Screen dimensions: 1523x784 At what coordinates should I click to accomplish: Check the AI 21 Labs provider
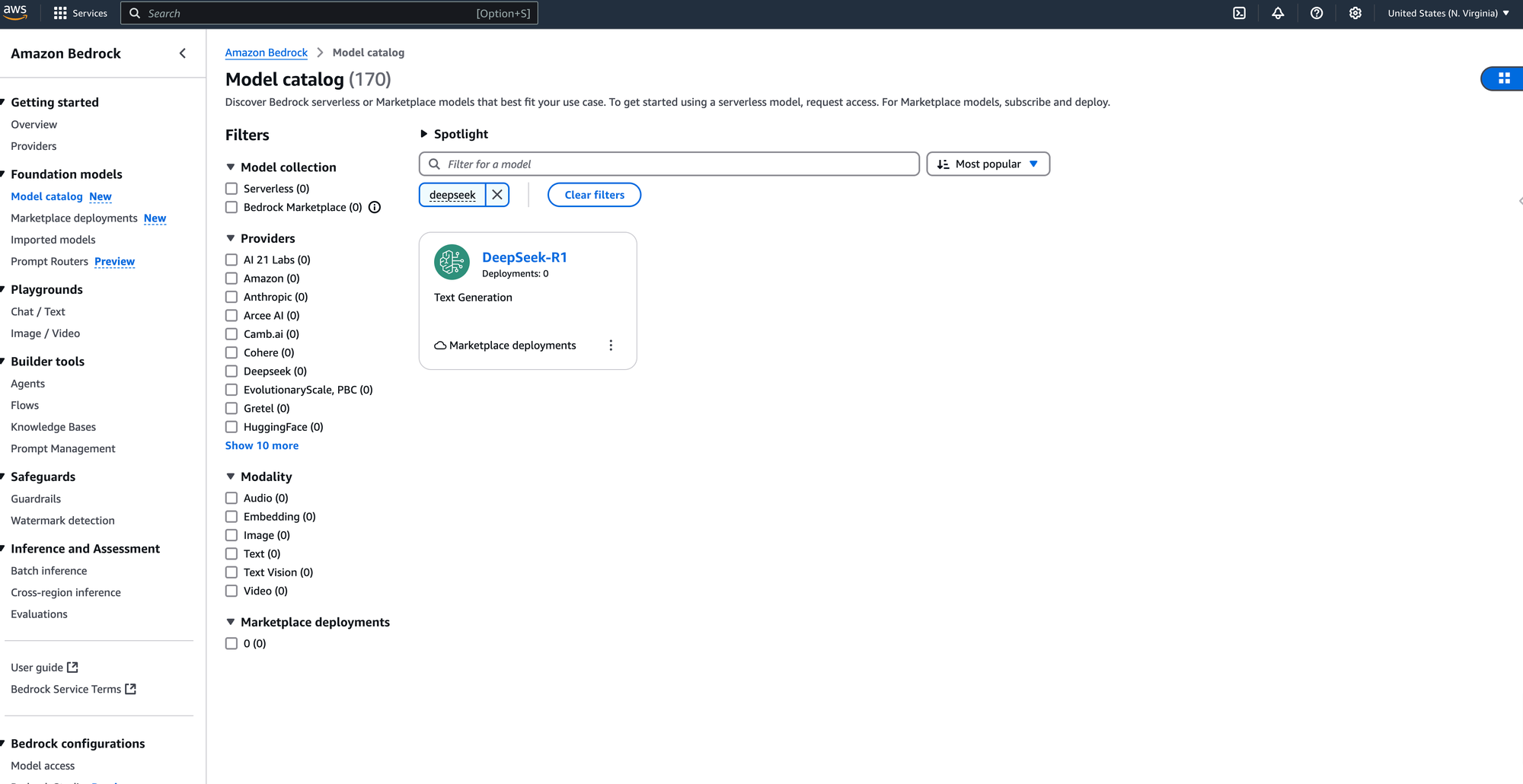(x=231, y=260)
